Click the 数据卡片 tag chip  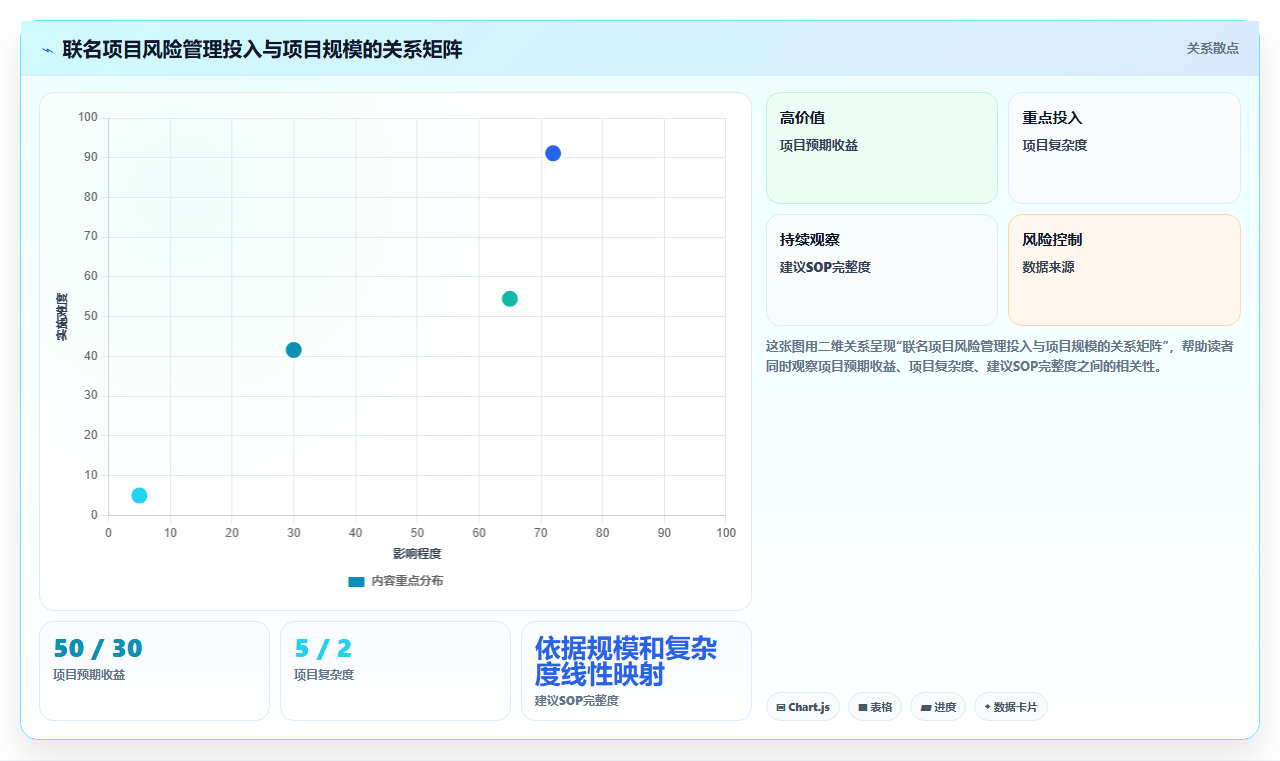click(x=1010, y=707)
